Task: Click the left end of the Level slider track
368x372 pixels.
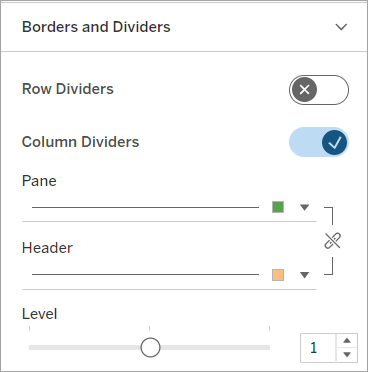Action: pyautogui.click(x=32, y=348)
